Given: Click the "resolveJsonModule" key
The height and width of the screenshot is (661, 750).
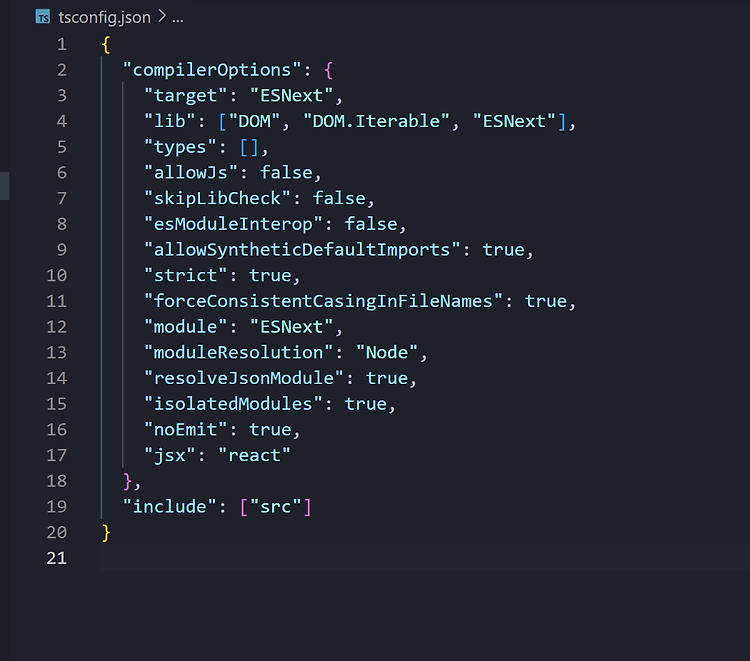Looking at the screenshot, I should 243,378.
